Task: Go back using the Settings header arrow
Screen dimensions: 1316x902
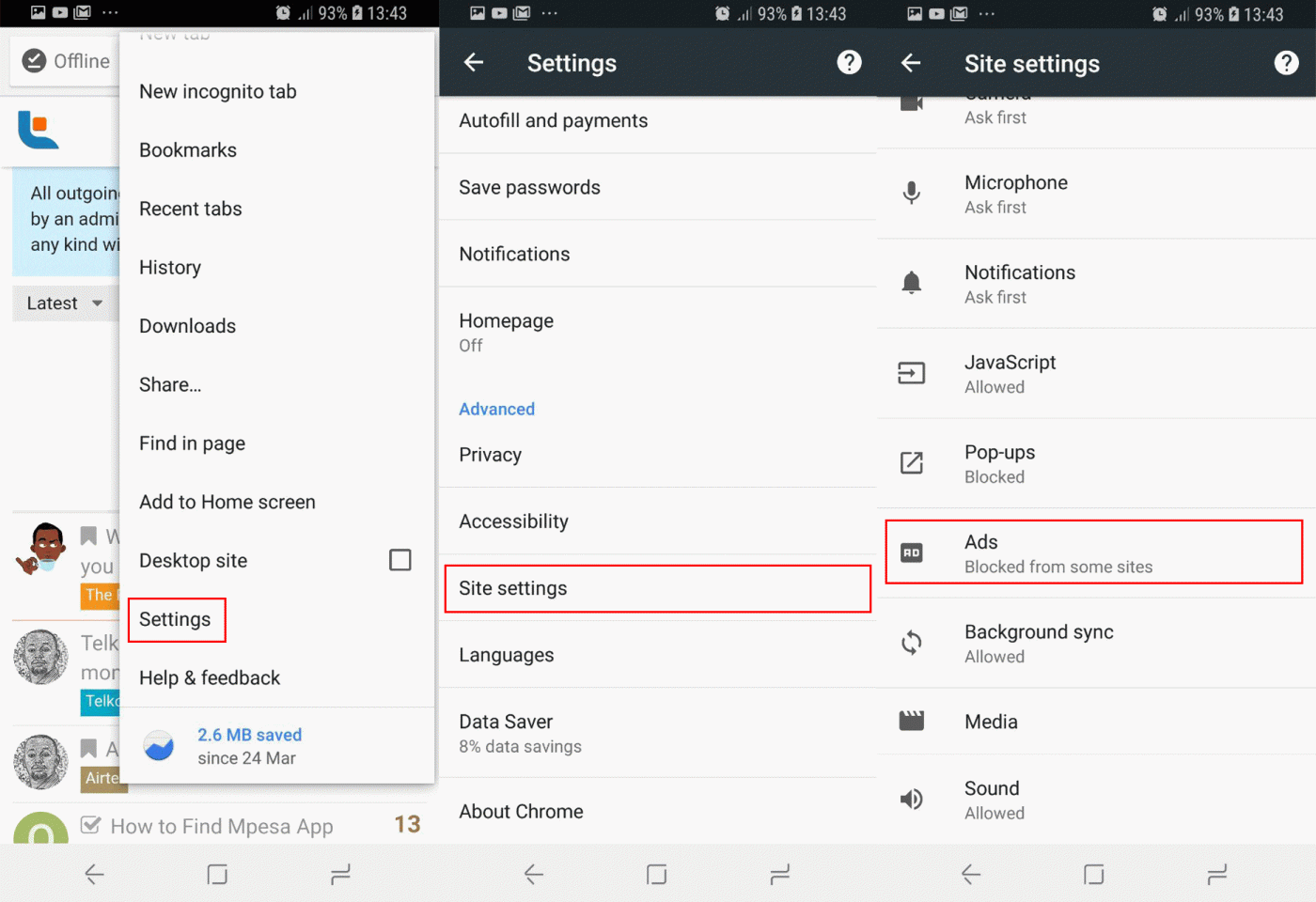Action: [x=474, y=62]
